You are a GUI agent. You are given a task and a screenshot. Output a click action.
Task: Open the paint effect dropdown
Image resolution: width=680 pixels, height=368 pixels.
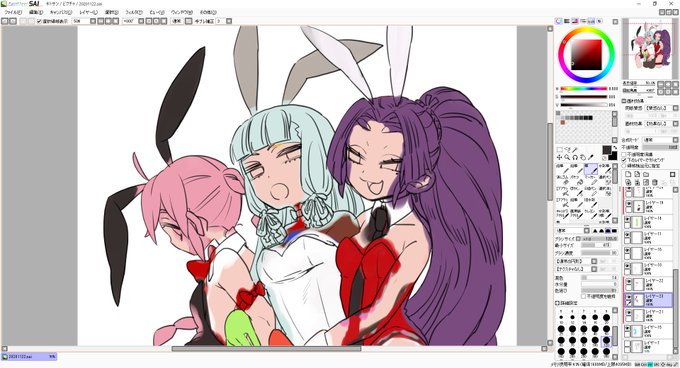pos(675,124)
